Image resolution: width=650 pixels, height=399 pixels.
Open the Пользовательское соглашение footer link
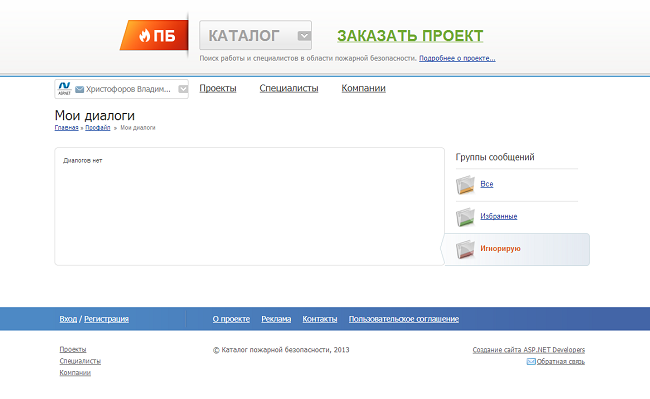(x=403, y=319)
